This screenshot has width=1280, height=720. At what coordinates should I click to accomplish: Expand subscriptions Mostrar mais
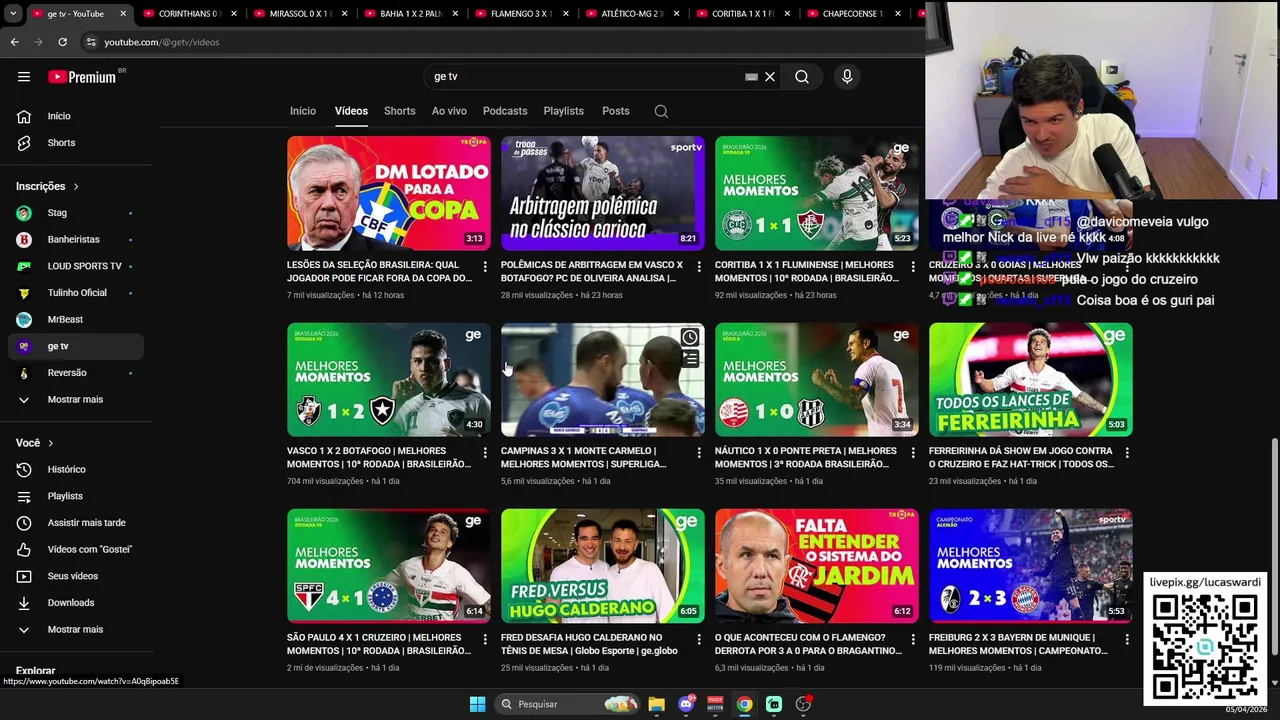tap(76, 399)
